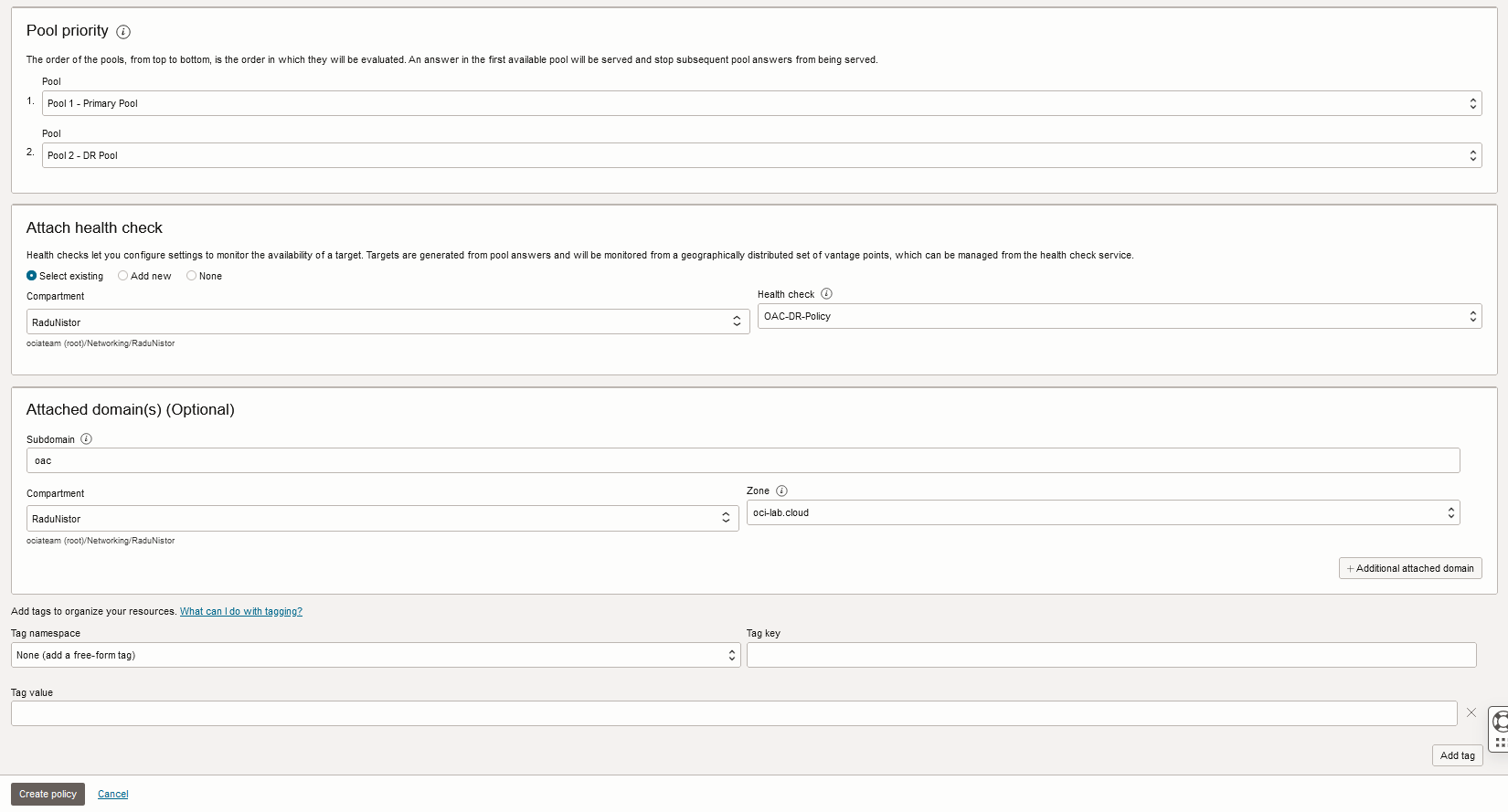Choose the Select existing radio option
This screenshot has width=1508, height=812.
point(32,276)
